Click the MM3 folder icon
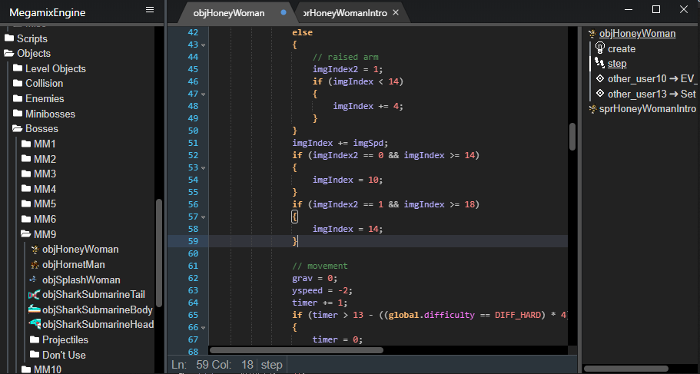 coord(26,174)
